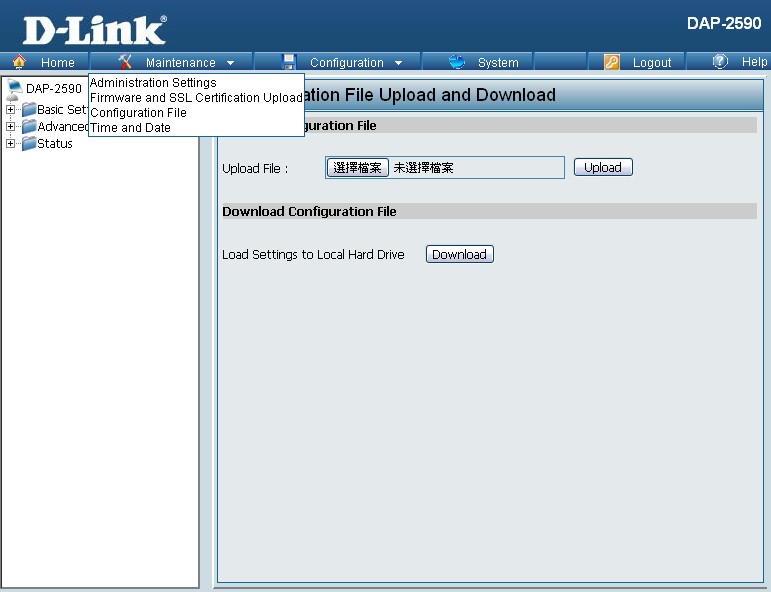
Task: Click the DAP-2590 computer icon in tree
Action: [15, 89]
